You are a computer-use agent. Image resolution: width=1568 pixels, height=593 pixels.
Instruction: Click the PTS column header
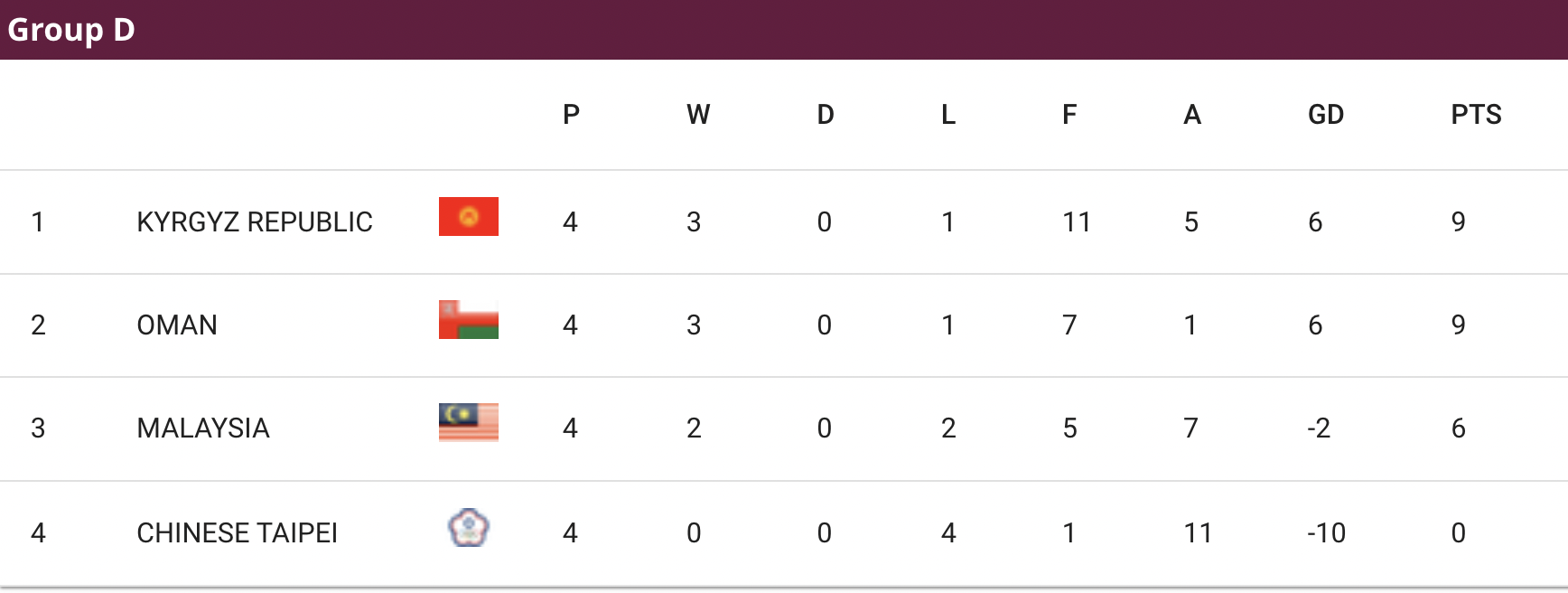(1476, 115)
